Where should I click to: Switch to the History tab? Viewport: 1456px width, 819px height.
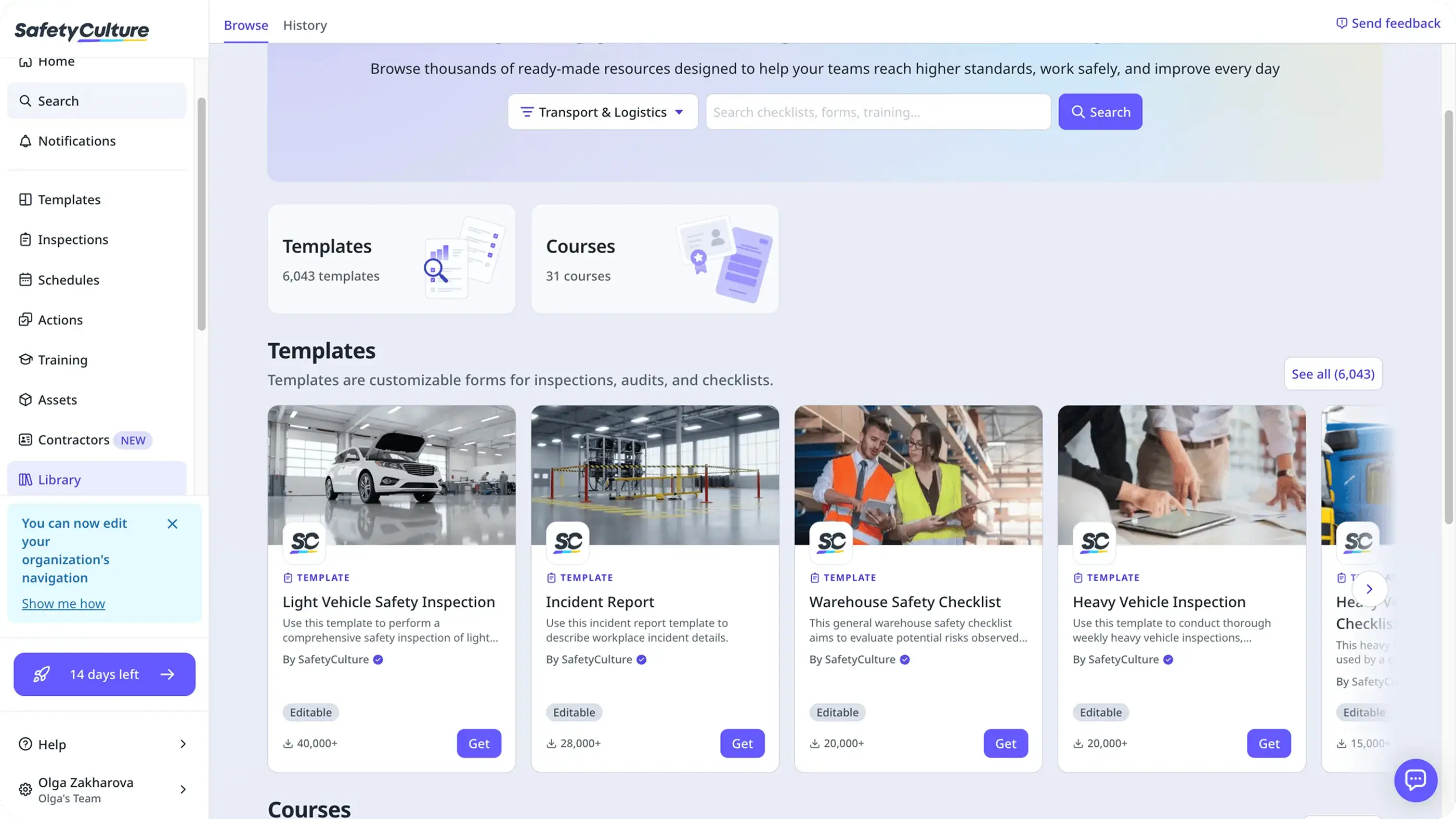[x=305, y=25]
